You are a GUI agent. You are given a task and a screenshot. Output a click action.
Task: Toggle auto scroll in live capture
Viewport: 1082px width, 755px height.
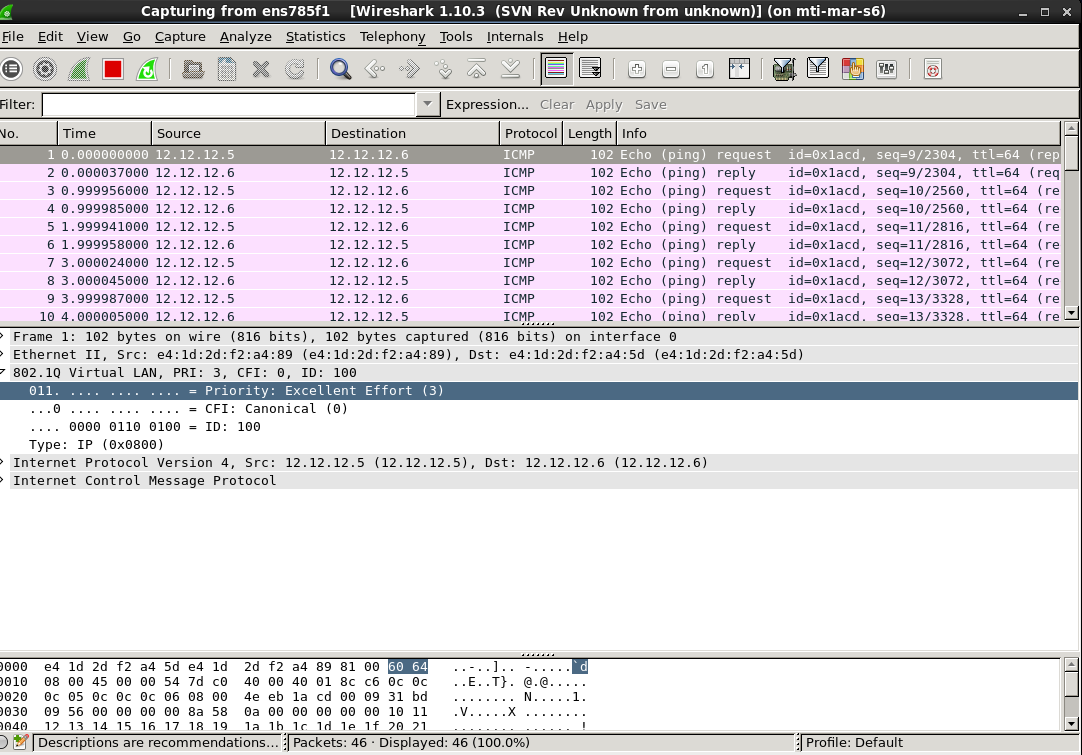click(x=590, y=69)
